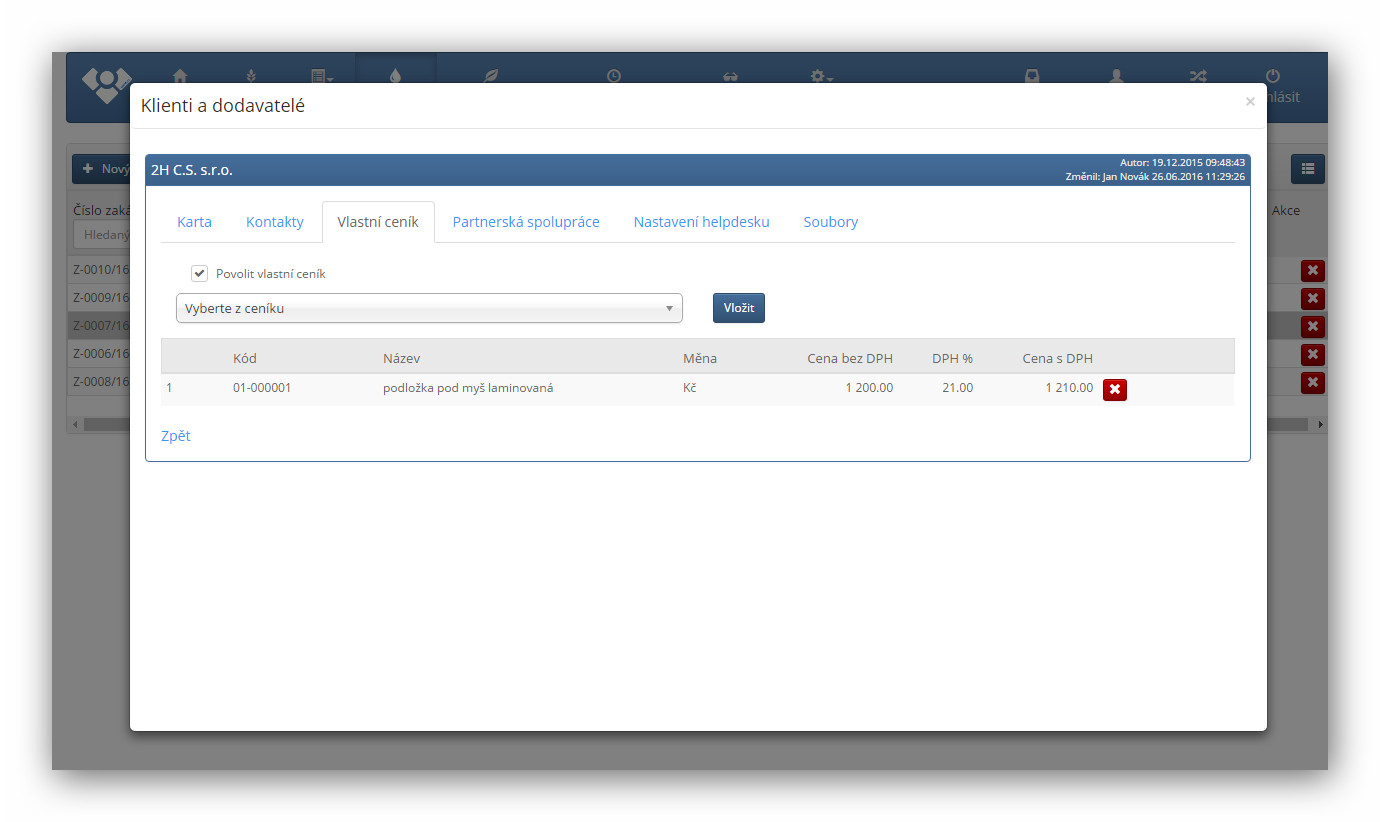This screenshot has width=1380, height=822.
Task: Click the shuffle arrows icon in navbar
Action: point(1197,75)
